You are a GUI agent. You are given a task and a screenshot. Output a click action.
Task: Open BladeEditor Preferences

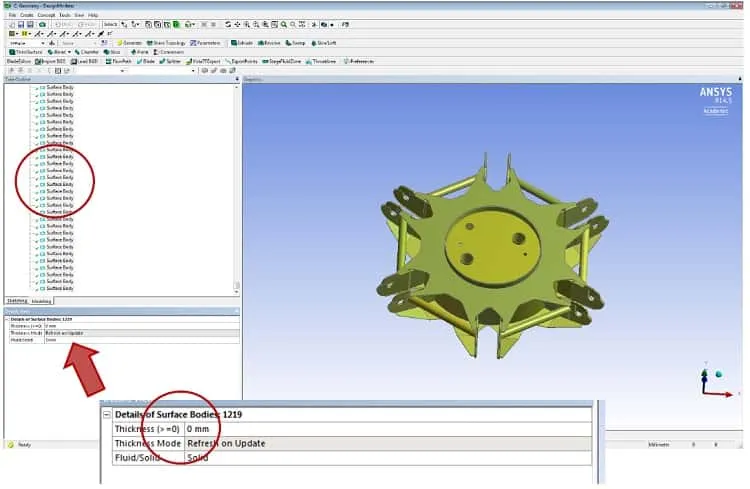click(x=359, y=61)
